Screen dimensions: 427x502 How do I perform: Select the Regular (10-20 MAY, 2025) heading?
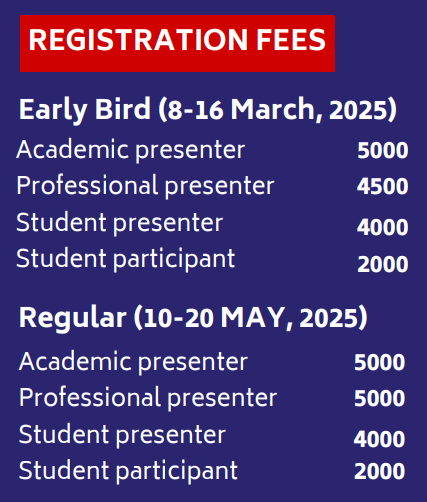[193, 317]
